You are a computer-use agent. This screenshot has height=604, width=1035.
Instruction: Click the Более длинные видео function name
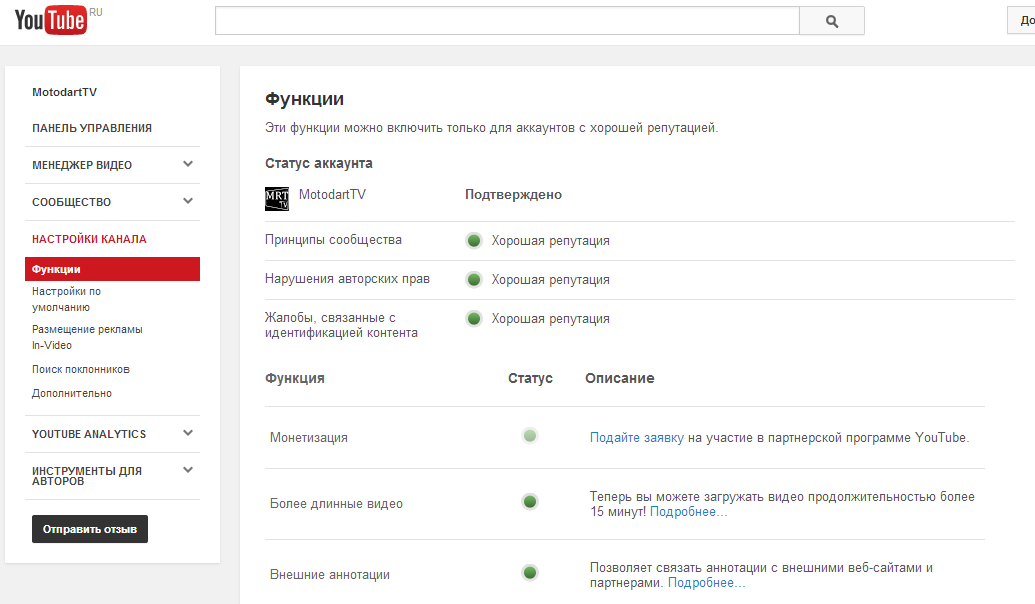tap(336, 504)
